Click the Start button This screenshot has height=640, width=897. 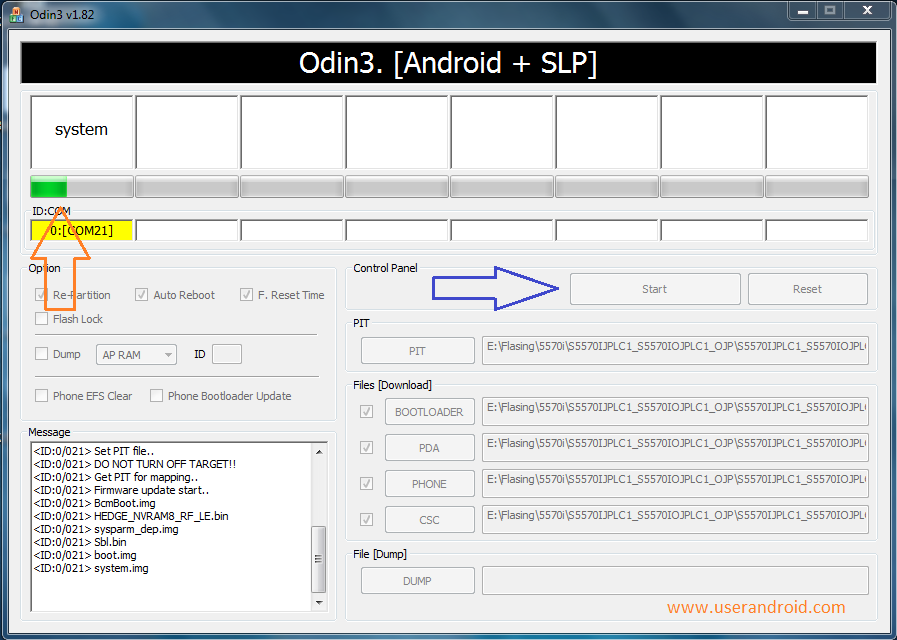(655, 289)
